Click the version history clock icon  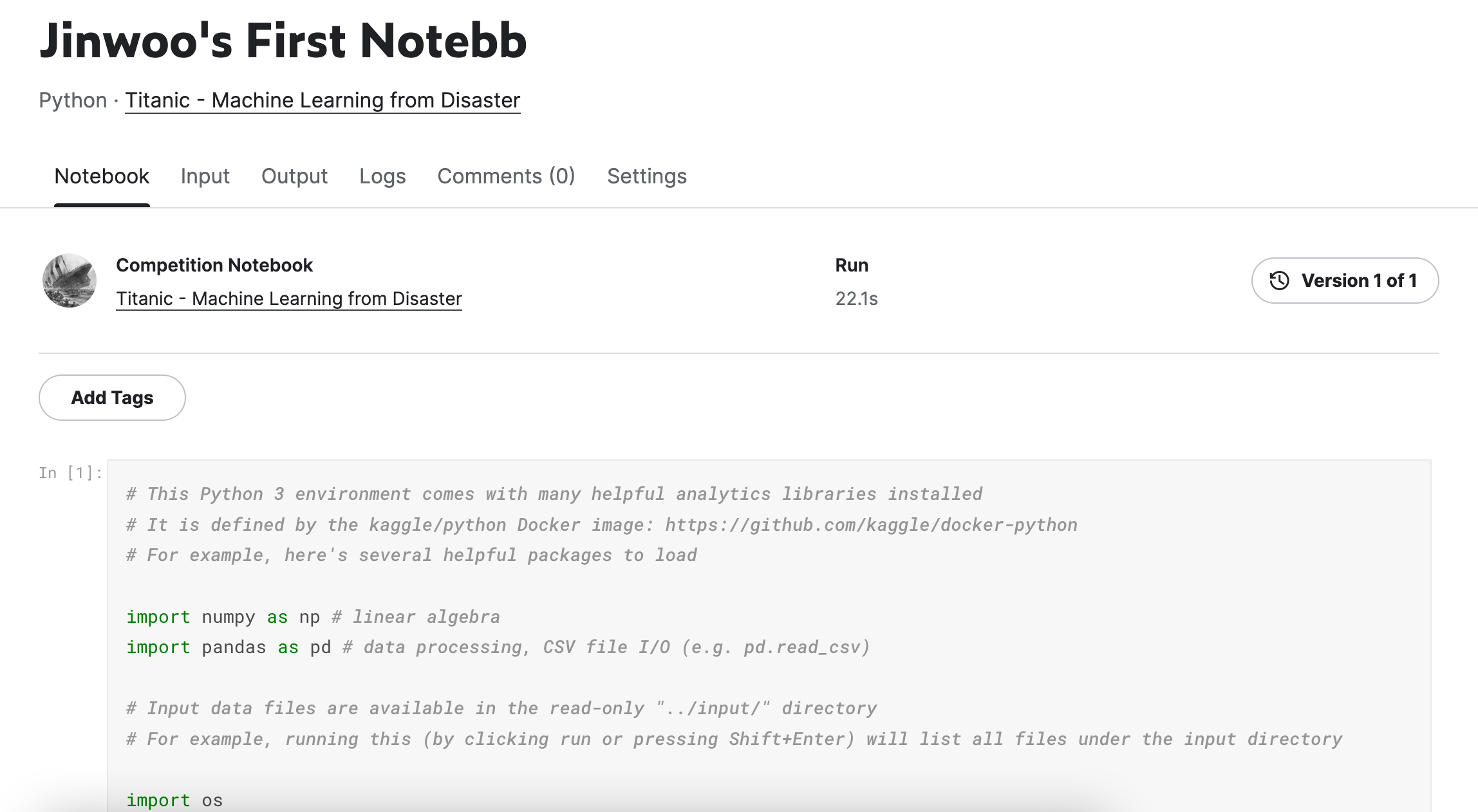click(x=1279, y=281)
